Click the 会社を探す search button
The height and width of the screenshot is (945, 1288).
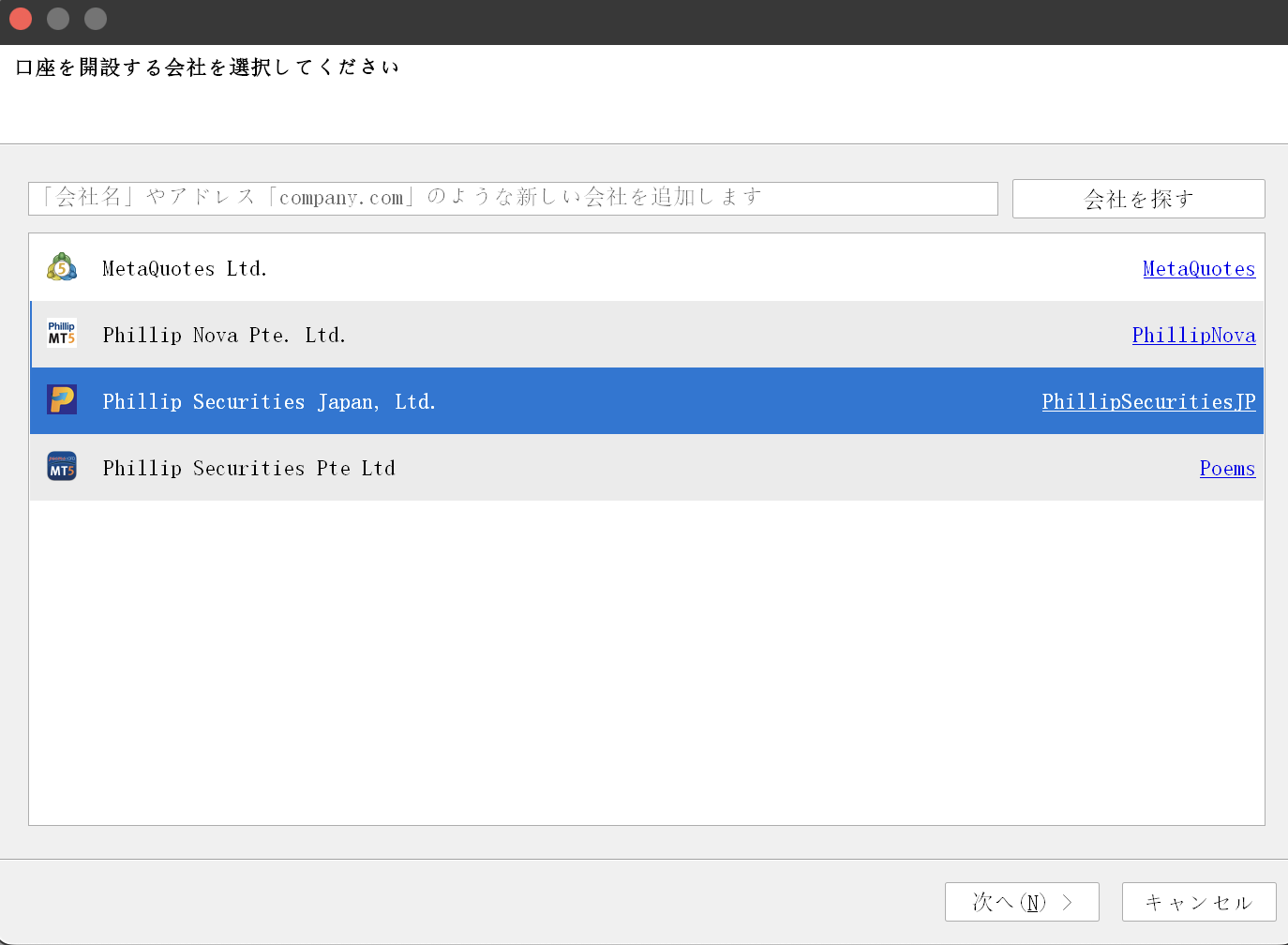[1138, 199]
